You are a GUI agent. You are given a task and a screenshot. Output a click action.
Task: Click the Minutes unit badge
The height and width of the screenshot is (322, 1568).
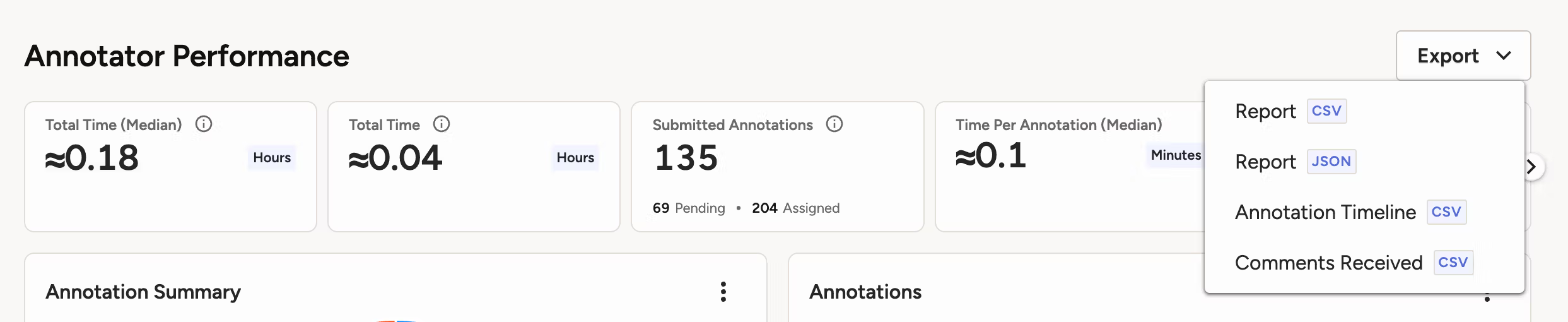[x=1176, y=155]
